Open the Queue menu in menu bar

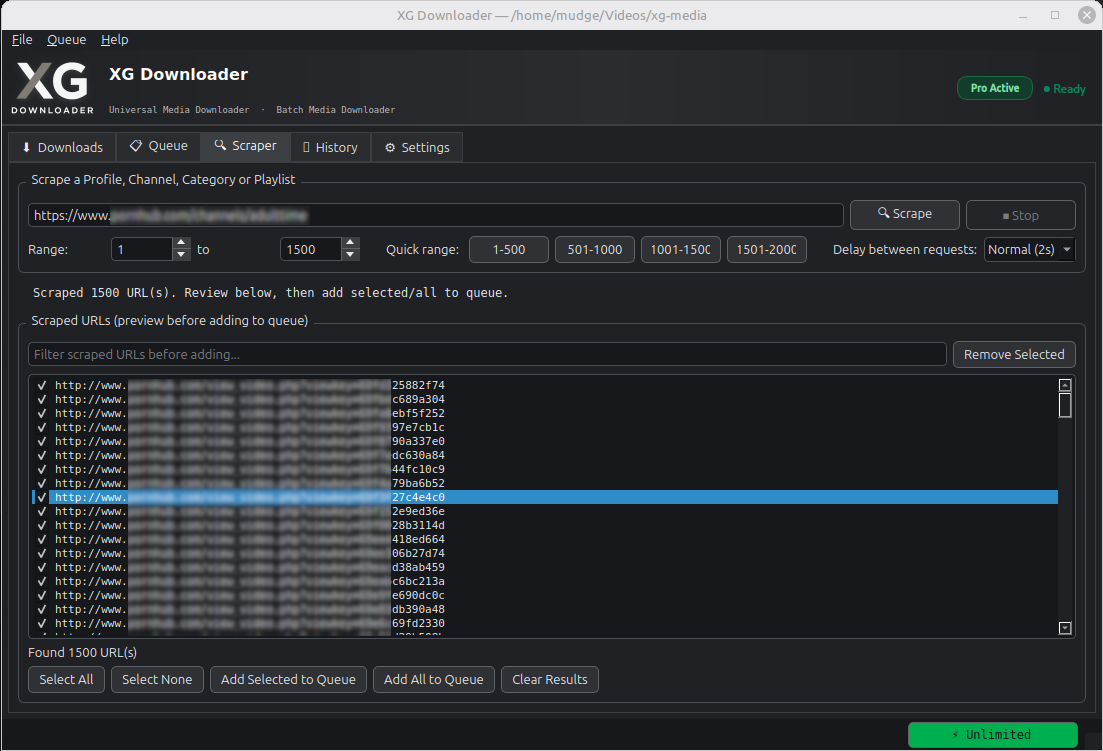[67, 39]
